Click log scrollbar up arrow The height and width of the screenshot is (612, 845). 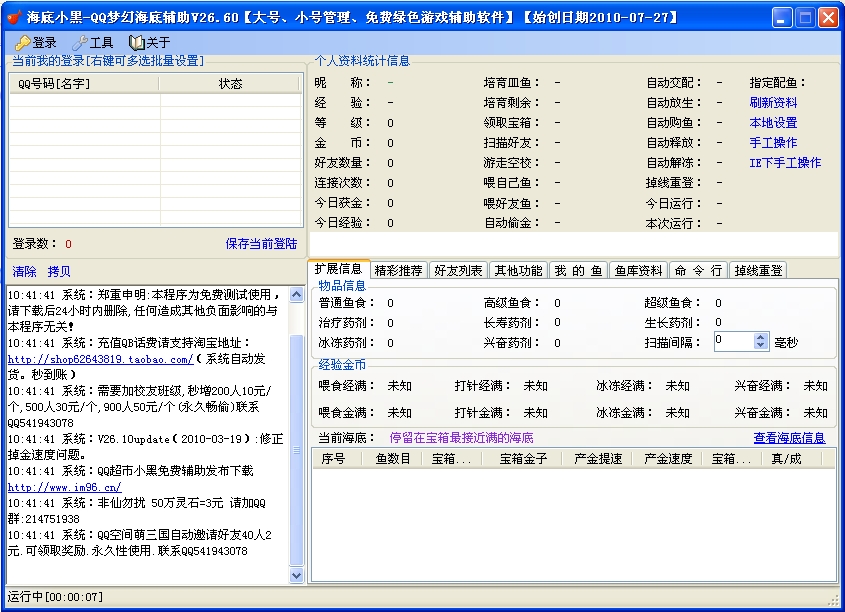pos(296,294)
